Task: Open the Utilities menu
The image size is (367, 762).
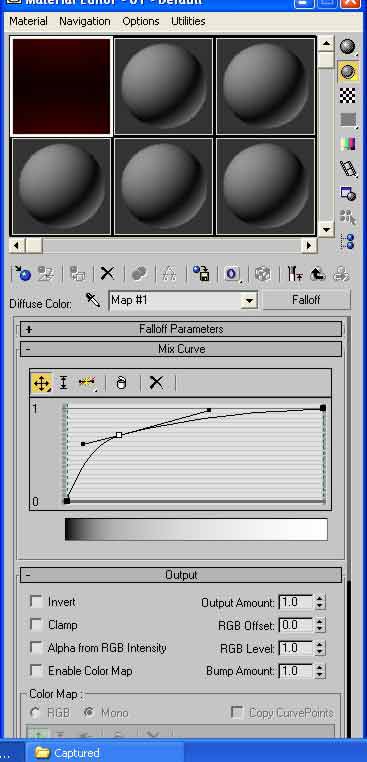Action: point(188,21)
